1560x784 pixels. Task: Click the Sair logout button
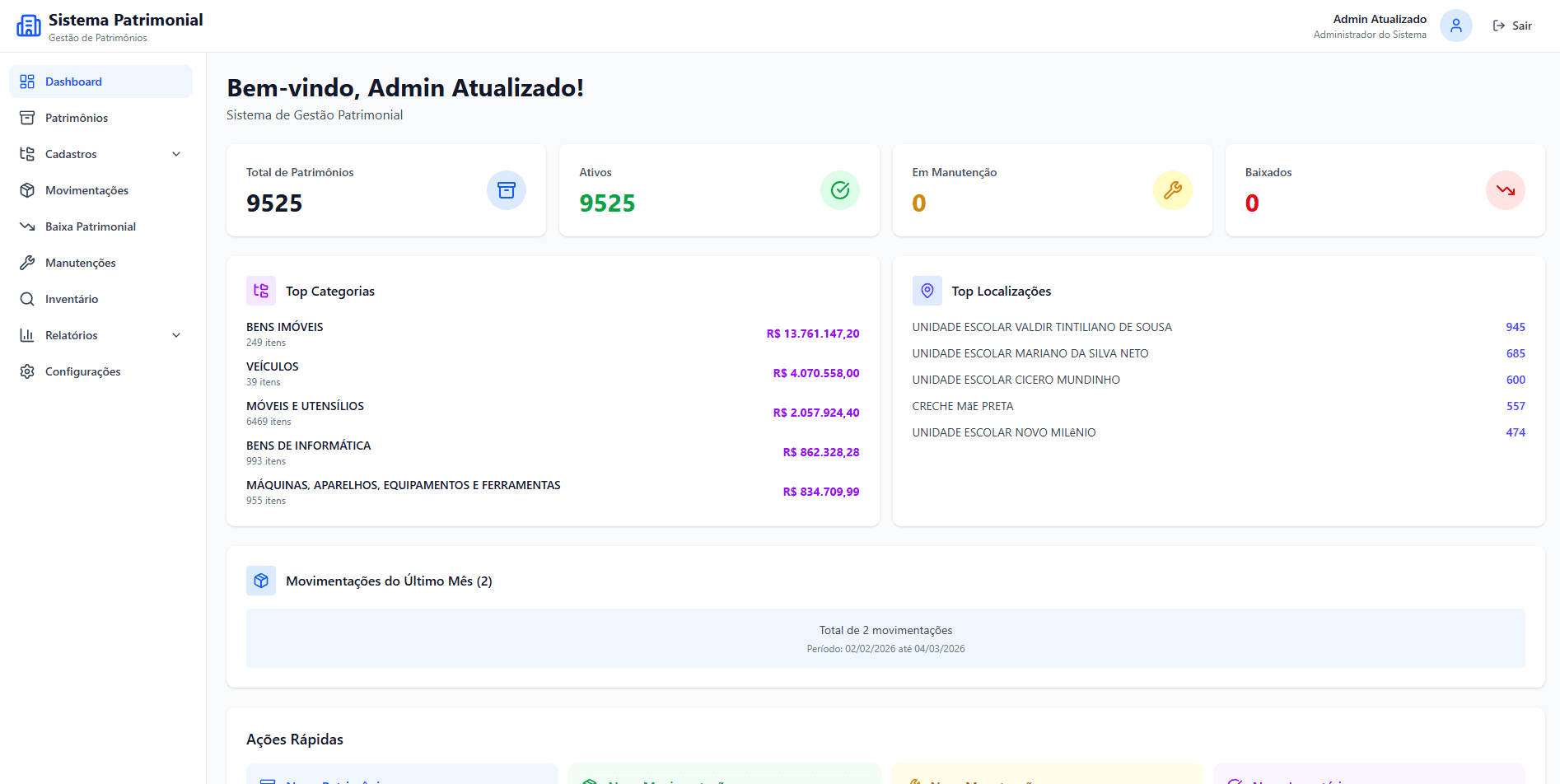pos(1512,26)
